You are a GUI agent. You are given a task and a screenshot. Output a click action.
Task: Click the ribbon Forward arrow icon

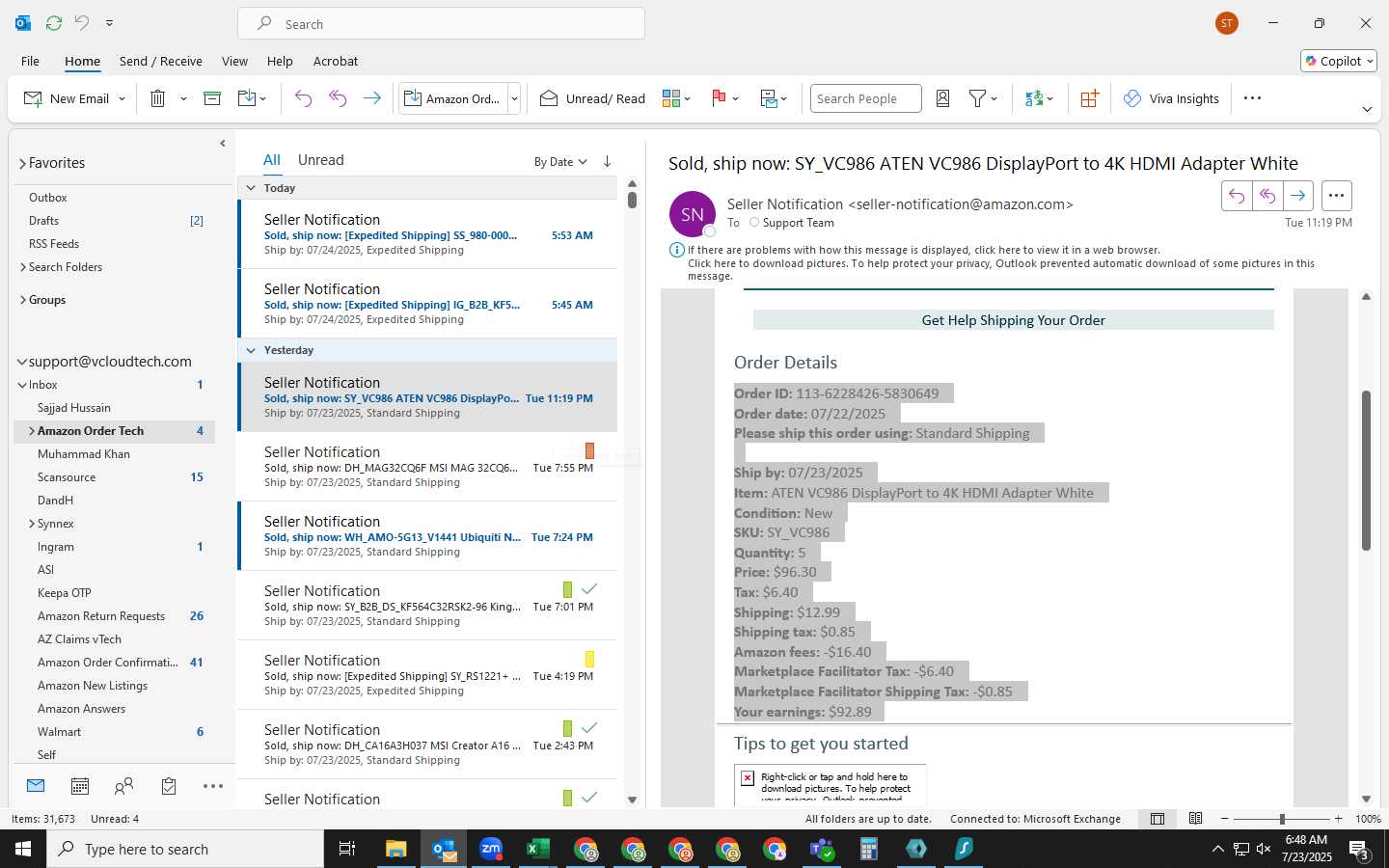pos(371,98)
